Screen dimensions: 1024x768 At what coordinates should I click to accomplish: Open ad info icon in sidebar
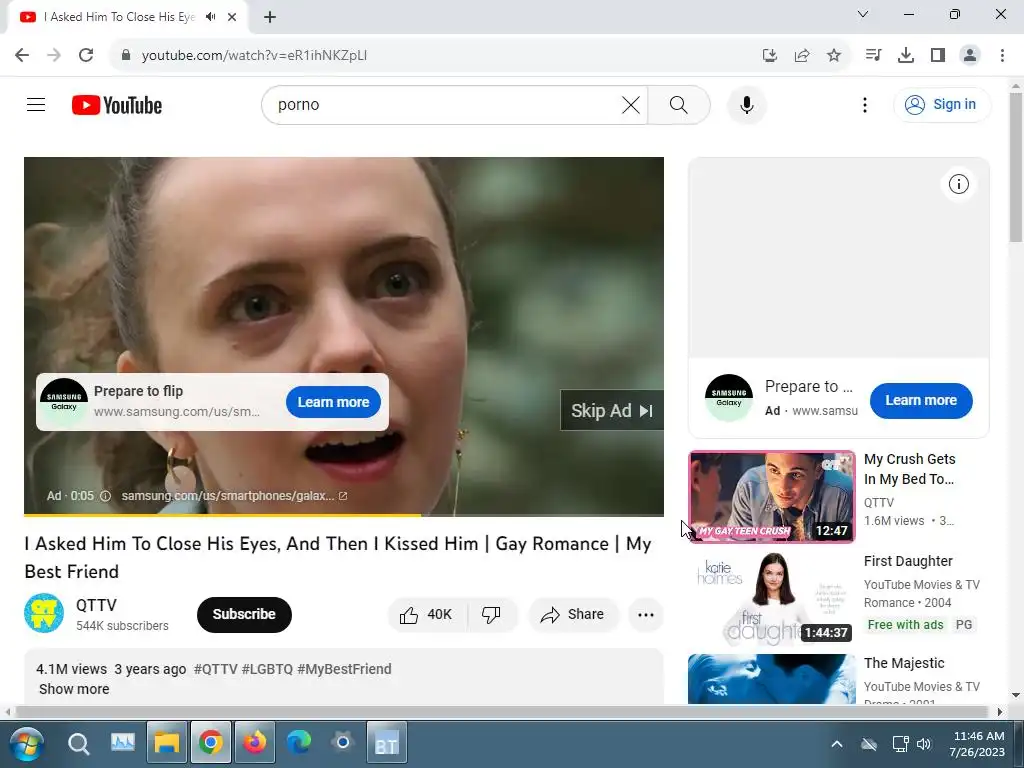point(958,184)
